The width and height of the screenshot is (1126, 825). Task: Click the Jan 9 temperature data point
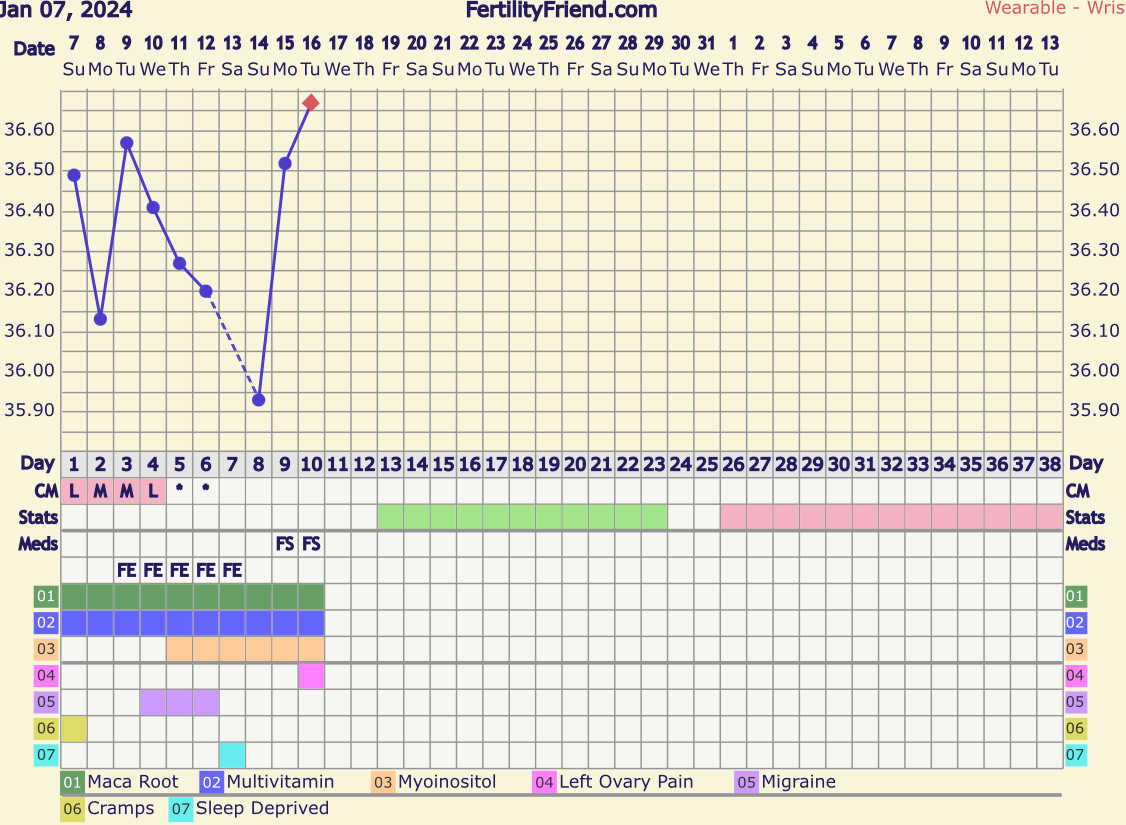coord(127,143)
